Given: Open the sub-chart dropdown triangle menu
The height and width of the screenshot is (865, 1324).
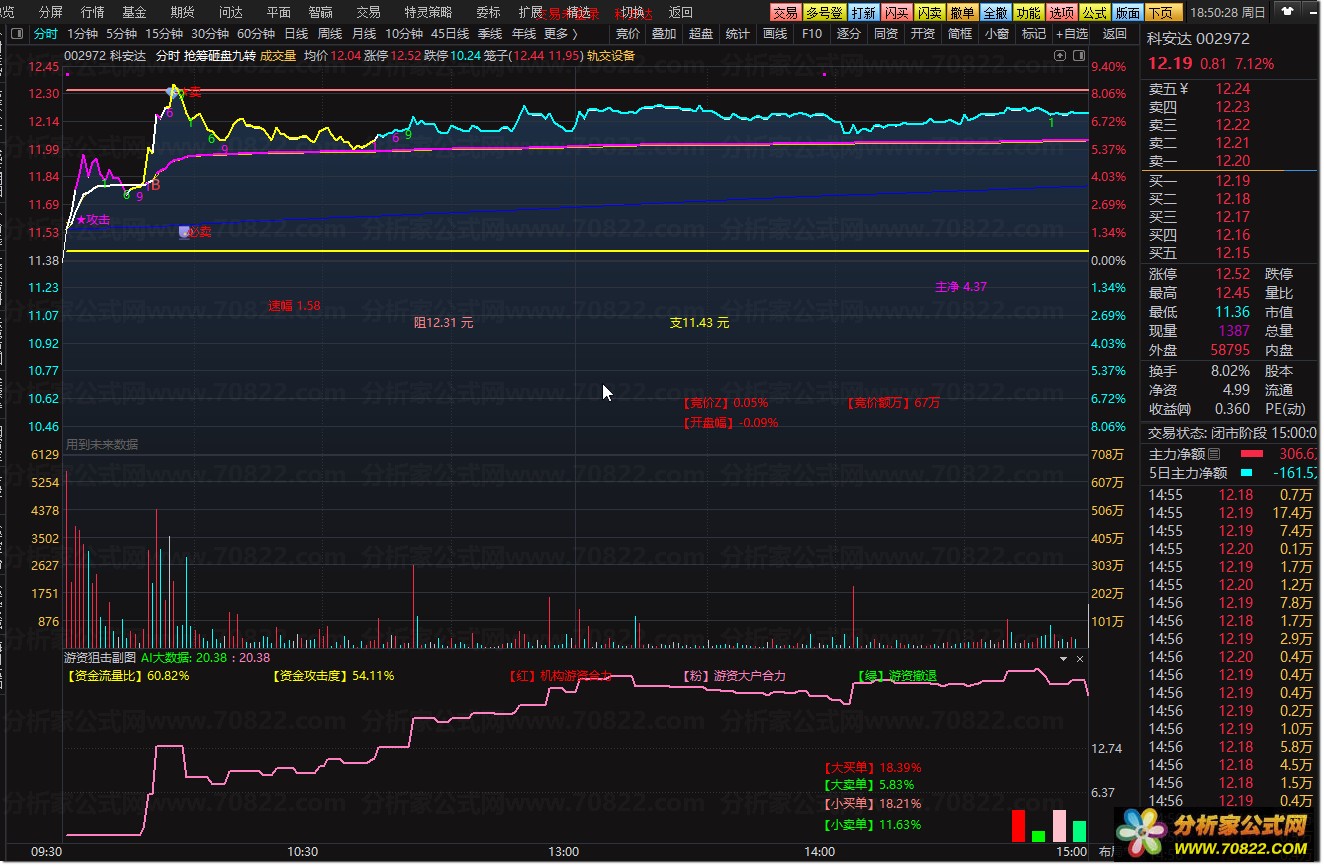Looking at the screenshot, I should click(x=1063, y=659).
